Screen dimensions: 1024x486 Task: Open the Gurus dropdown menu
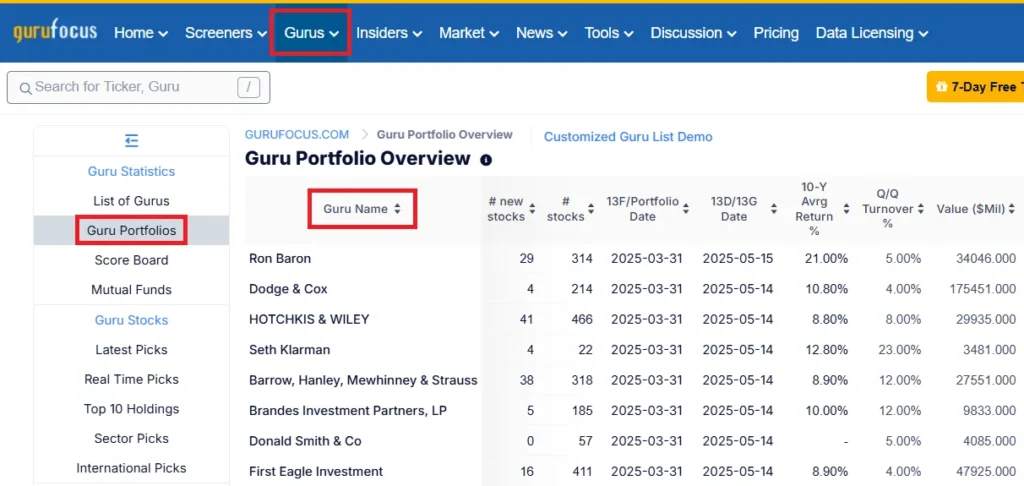312,33
